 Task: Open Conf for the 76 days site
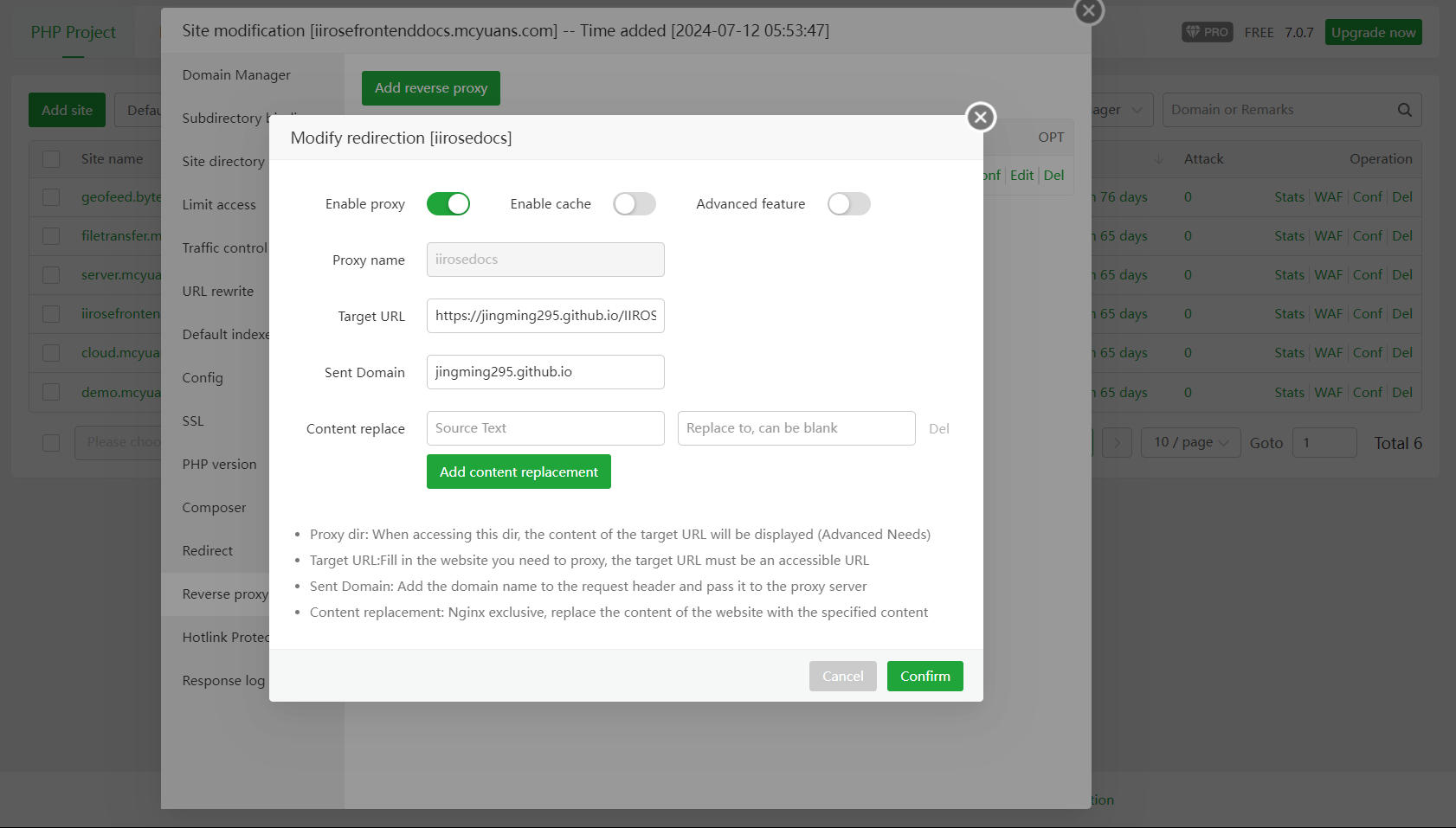click(1367, 197)
